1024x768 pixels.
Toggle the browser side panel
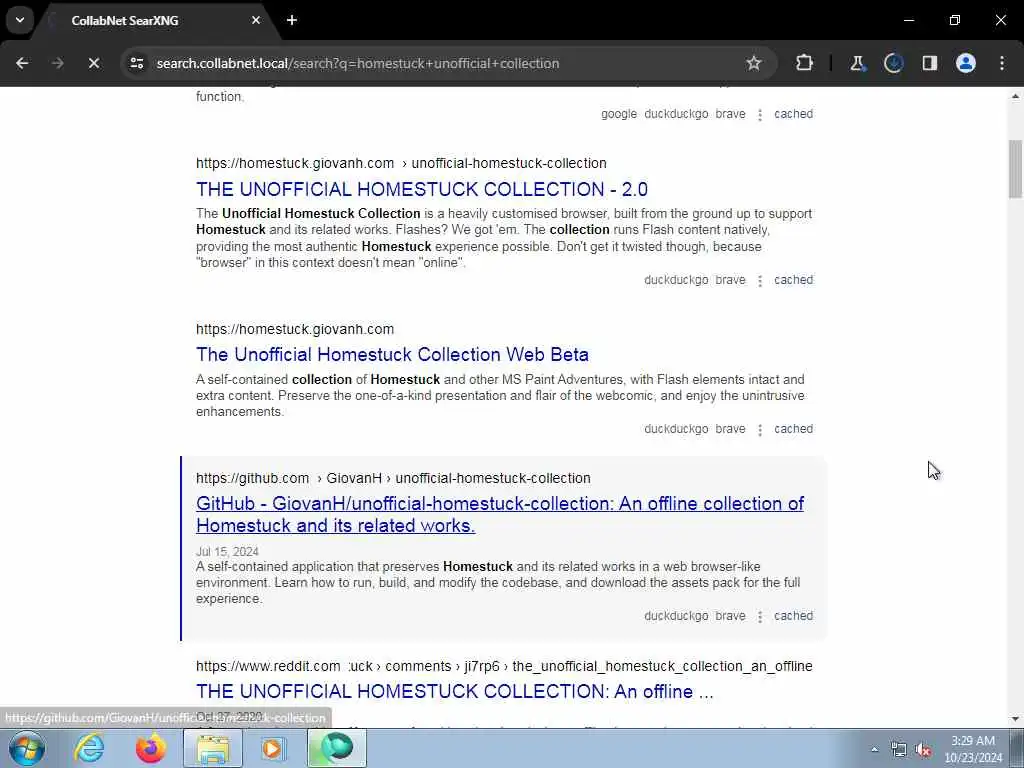(929, 63)
